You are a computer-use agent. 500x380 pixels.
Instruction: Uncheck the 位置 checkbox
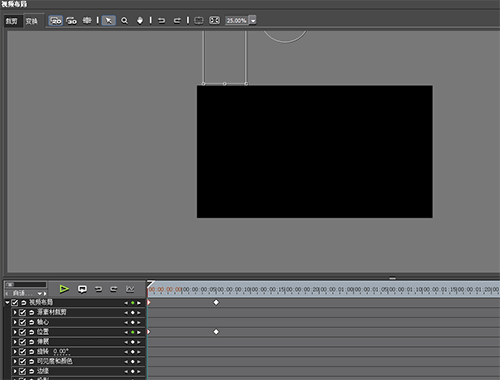22,332
